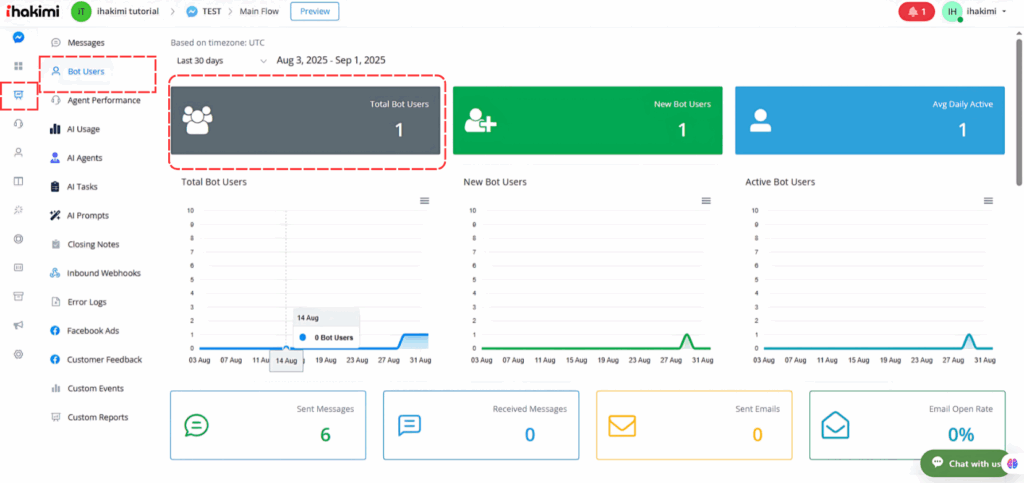Go to AI Usage menu item
Viewport: 1024px width, 483px height.
point(83,129)
